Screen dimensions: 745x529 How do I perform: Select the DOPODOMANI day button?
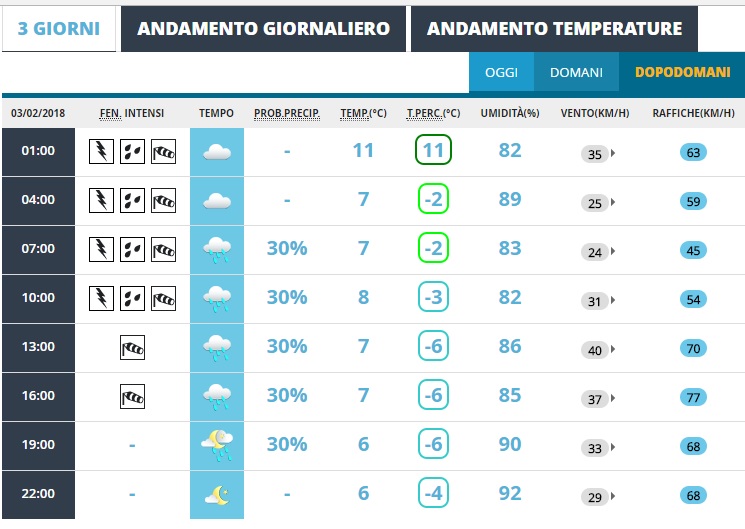click(682, 72)
